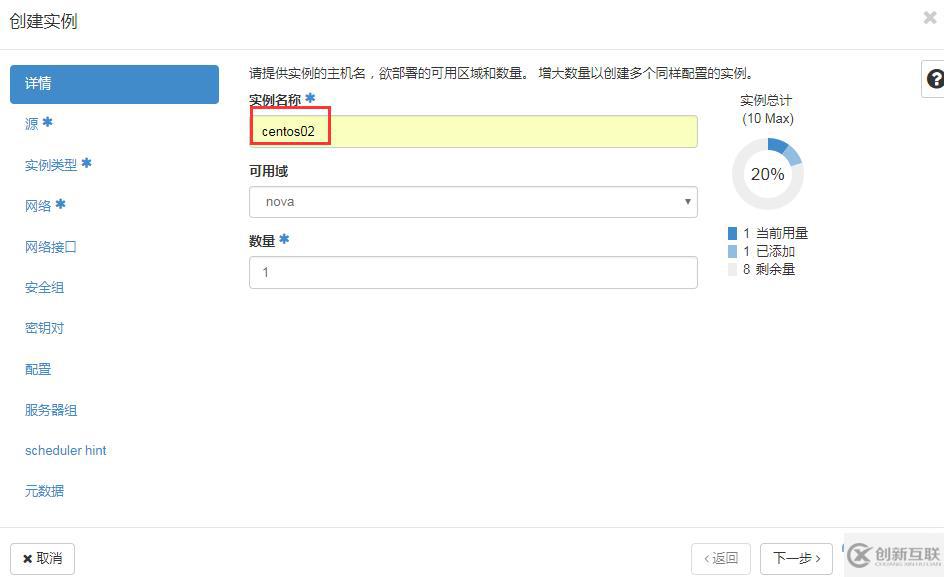Viewport: 944px width, 577px height.
Task: Click the 实例总计 (10 Max) label
Action: (x=767, y=109)
